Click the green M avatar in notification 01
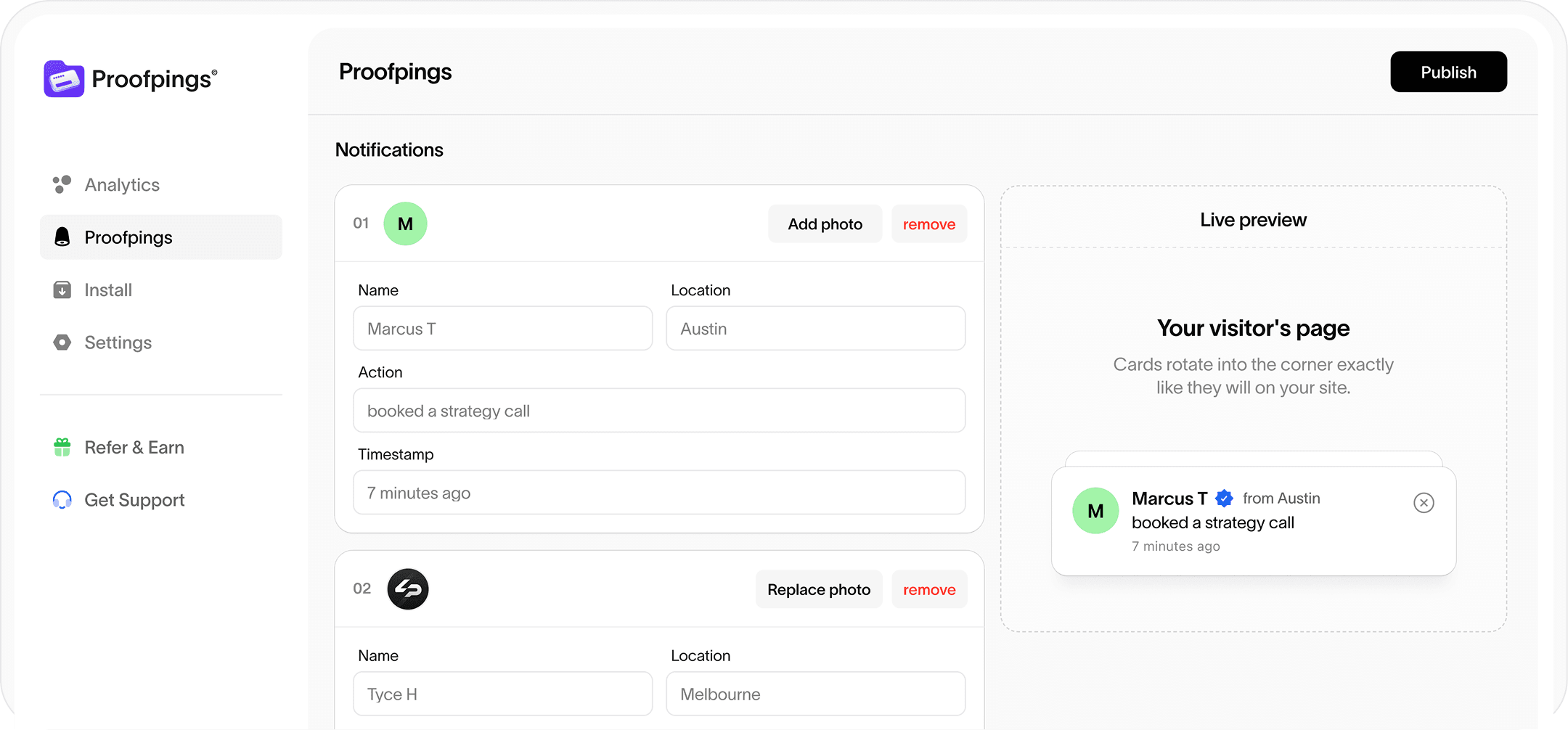 (405, 223)
